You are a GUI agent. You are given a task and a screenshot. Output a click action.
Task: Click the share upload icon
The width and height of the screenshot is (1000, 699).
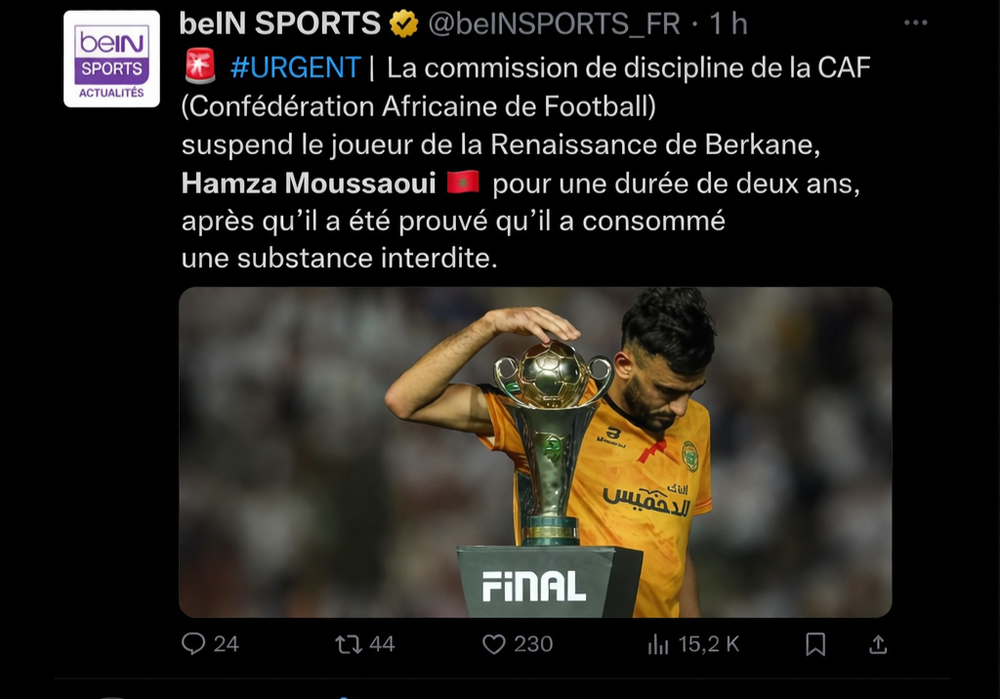(878, 644)
